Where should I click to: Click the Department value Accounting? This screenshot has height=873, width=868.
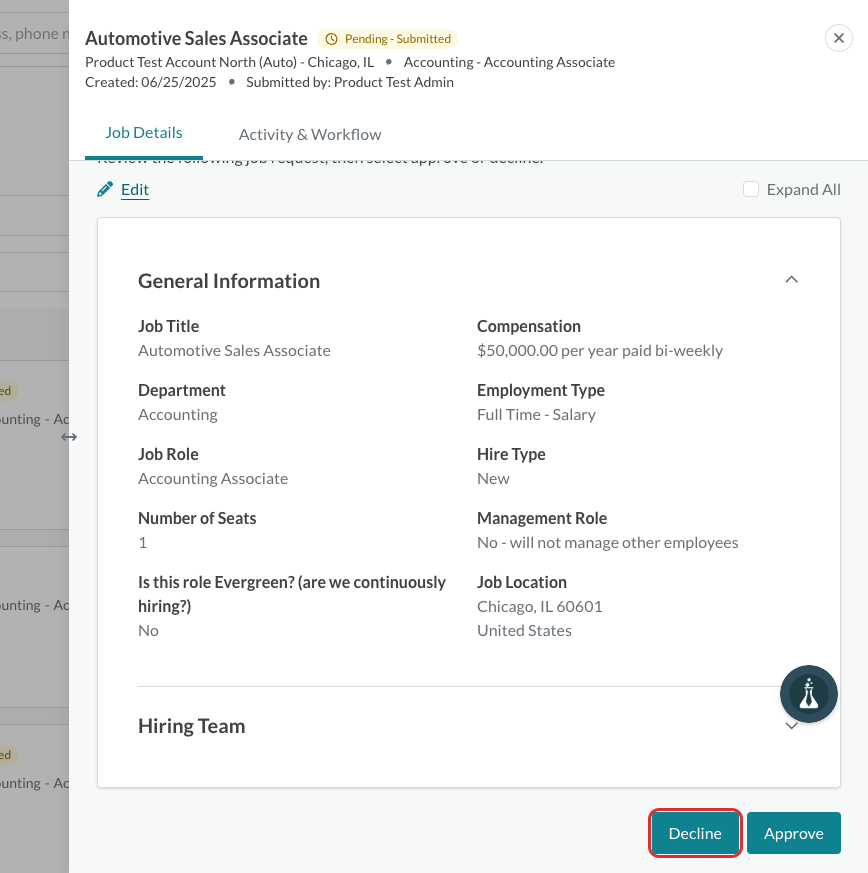[178, 415]
